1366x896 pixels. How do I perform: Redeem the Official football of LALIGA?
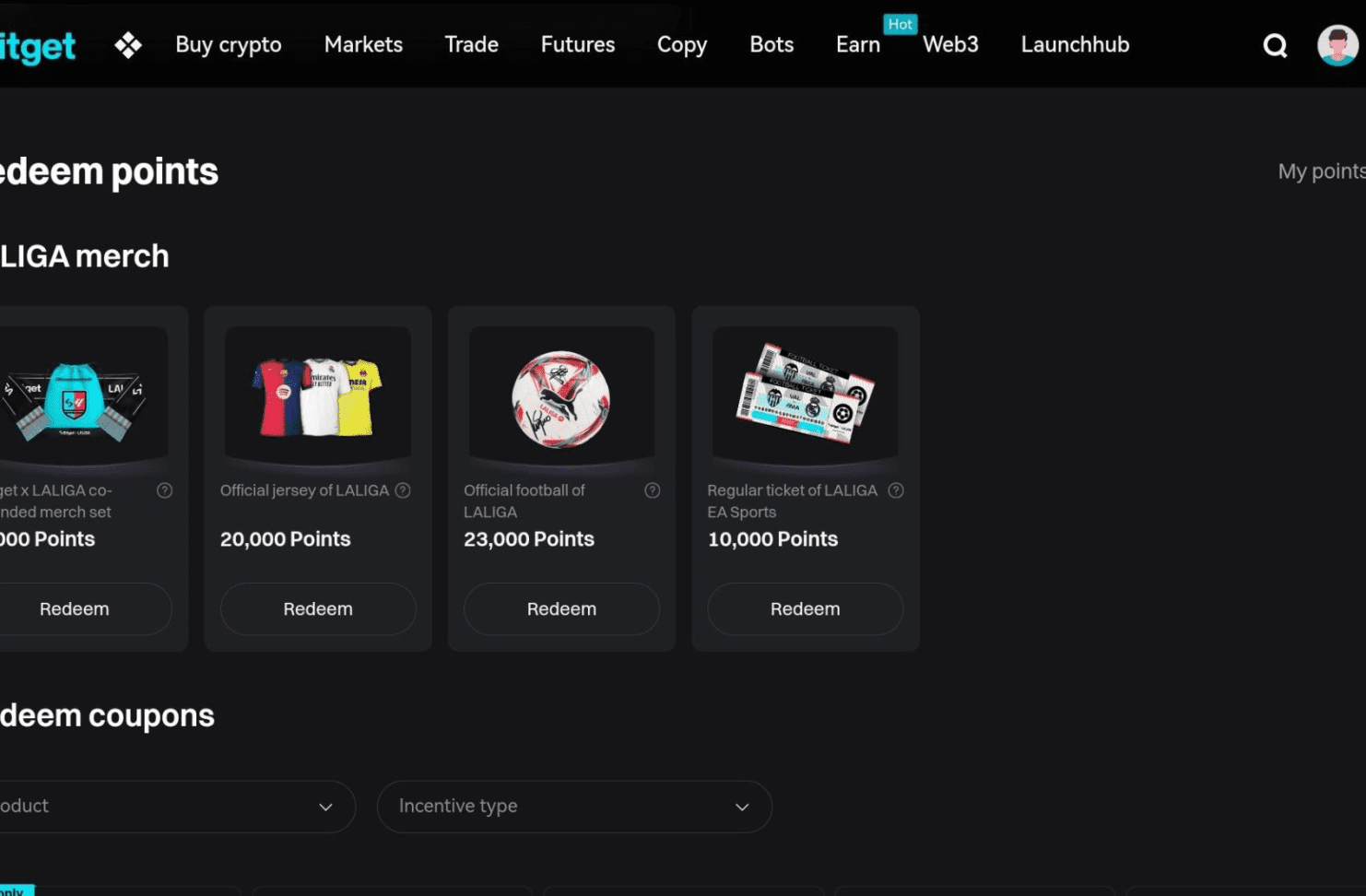pyautogui.click(x=561, y=609)
